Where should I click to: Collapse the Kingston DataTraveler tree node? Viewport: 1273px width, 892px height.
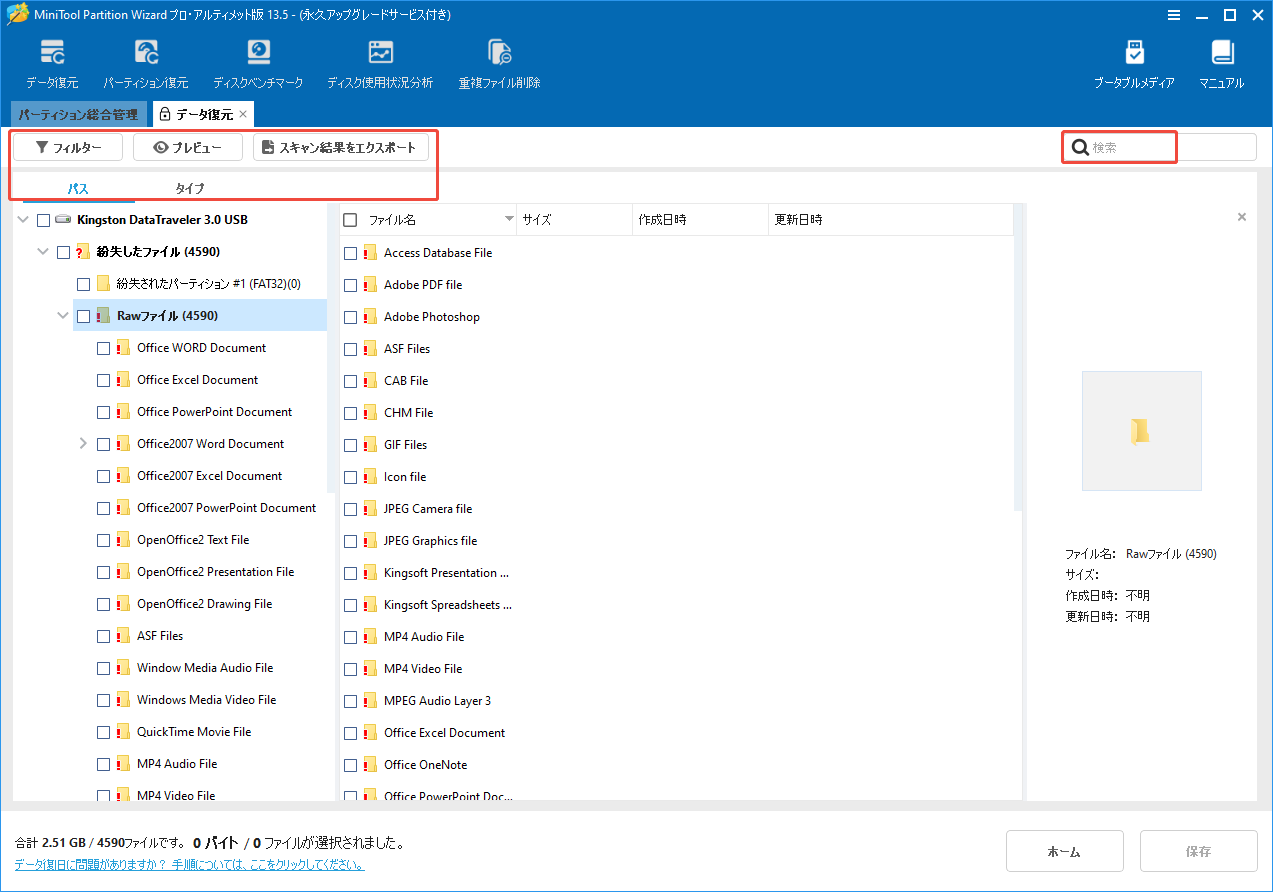pos(22,219)
